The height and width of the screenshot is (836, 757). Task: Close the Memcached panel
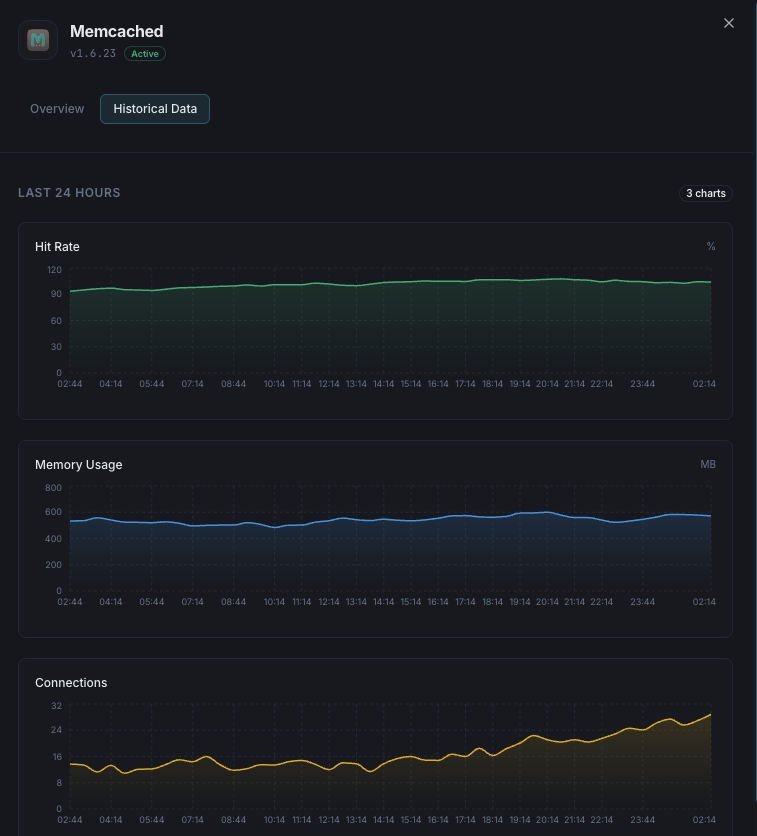(x=729, y=23)
